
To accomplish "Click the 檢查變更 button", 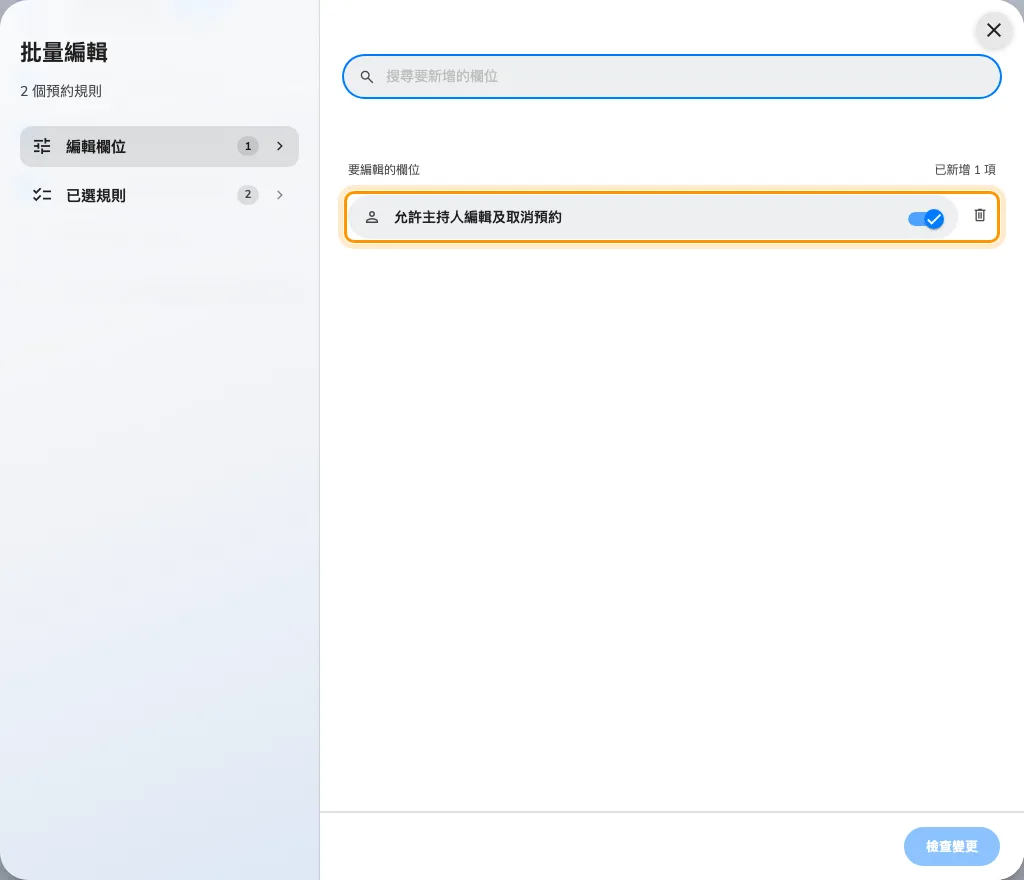I will click(x=952, y=846).
